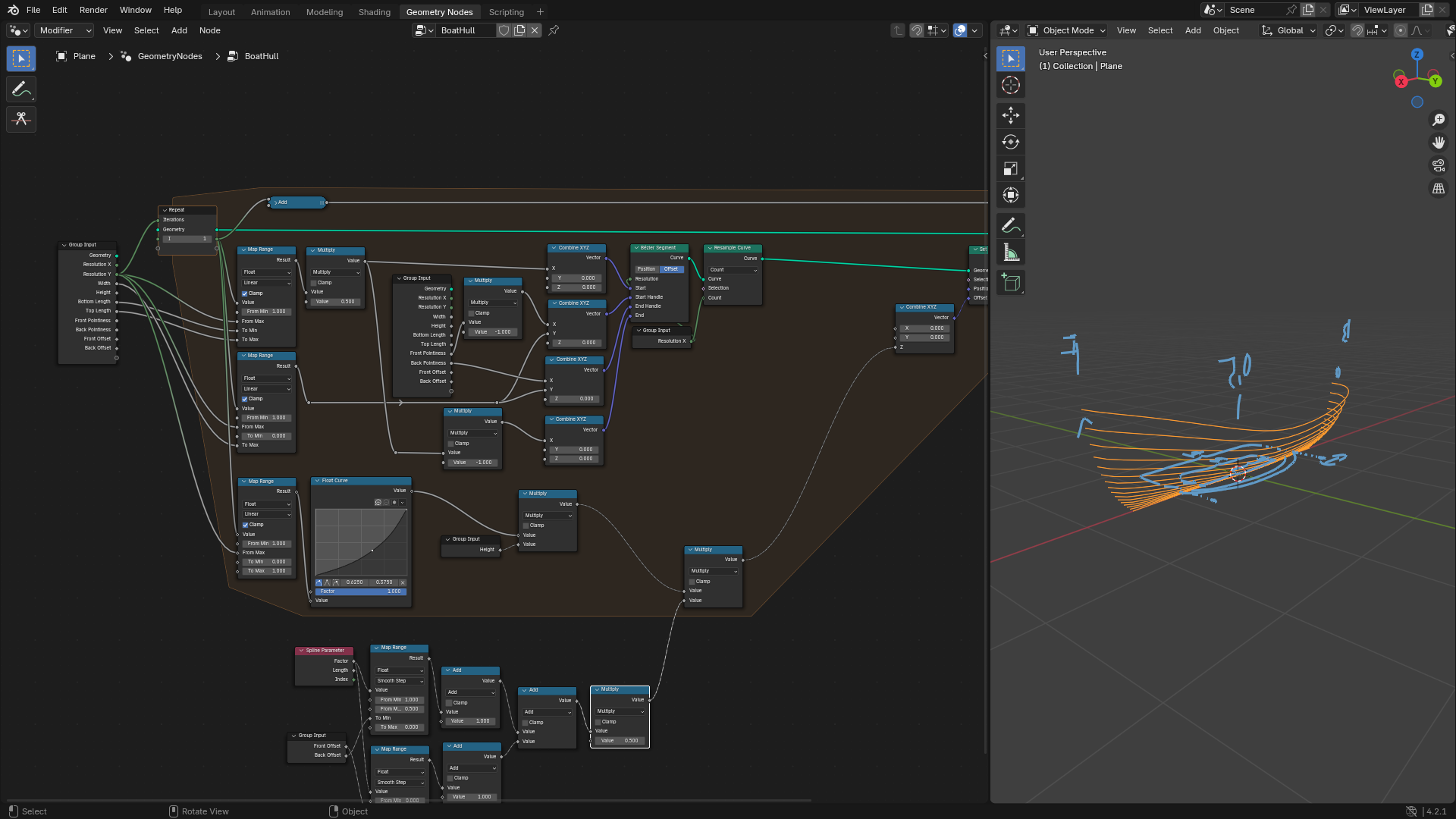Choose the Rotate tool in 3D viewport
This screenshot has width=1456, height=819.
coord(1011,142)
